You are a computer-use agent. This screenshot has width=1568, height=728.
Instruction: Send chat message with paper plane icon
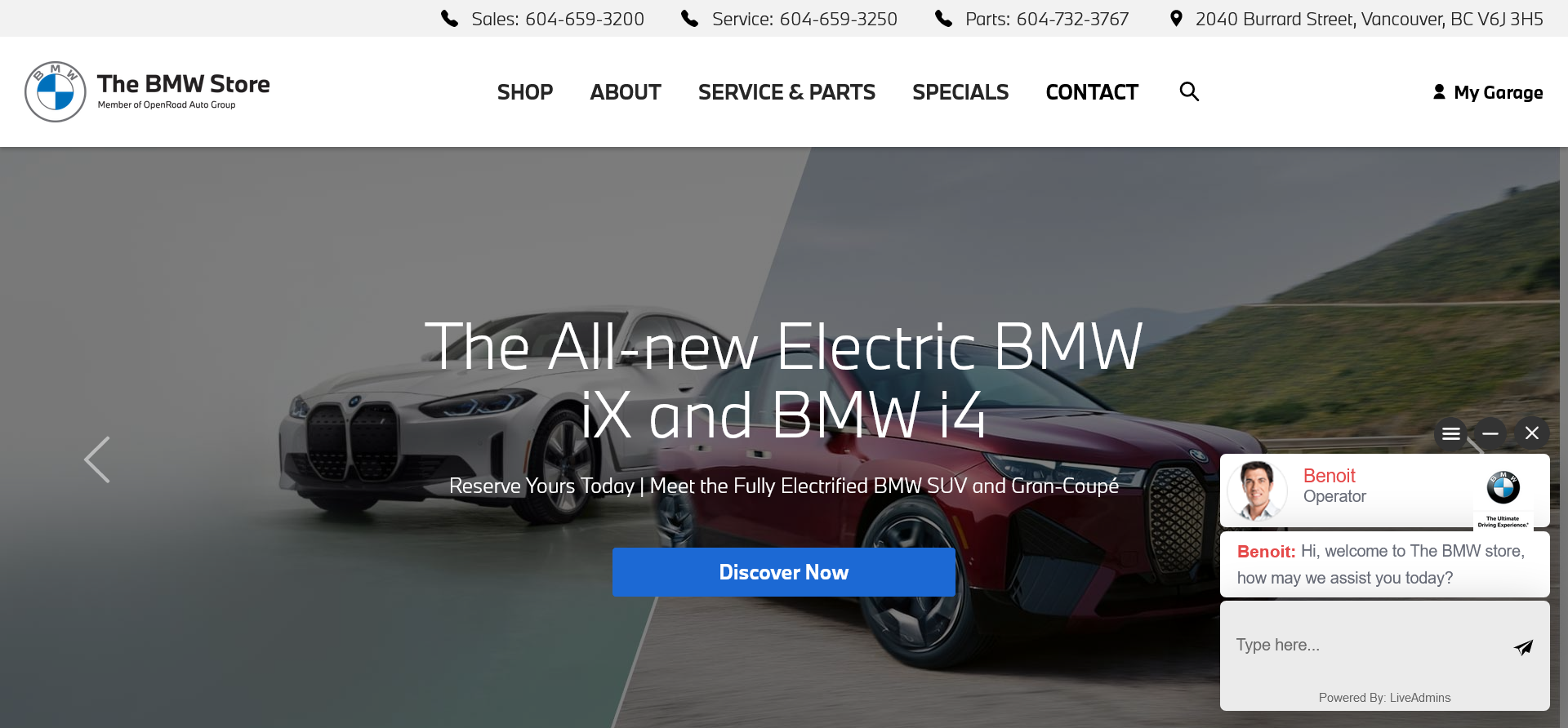click(1523, 647)
